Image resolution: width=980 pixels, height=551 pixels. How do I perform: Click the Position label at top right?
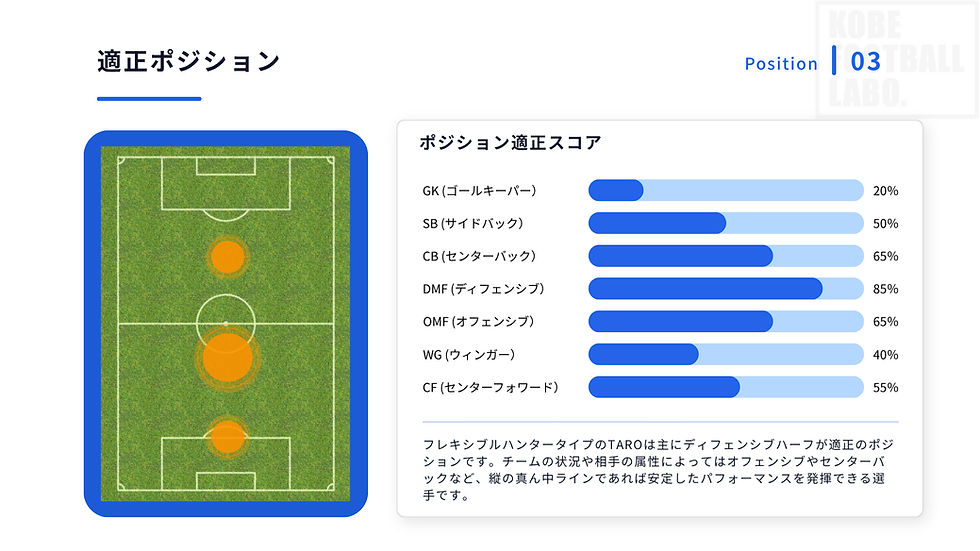point(781,64)
